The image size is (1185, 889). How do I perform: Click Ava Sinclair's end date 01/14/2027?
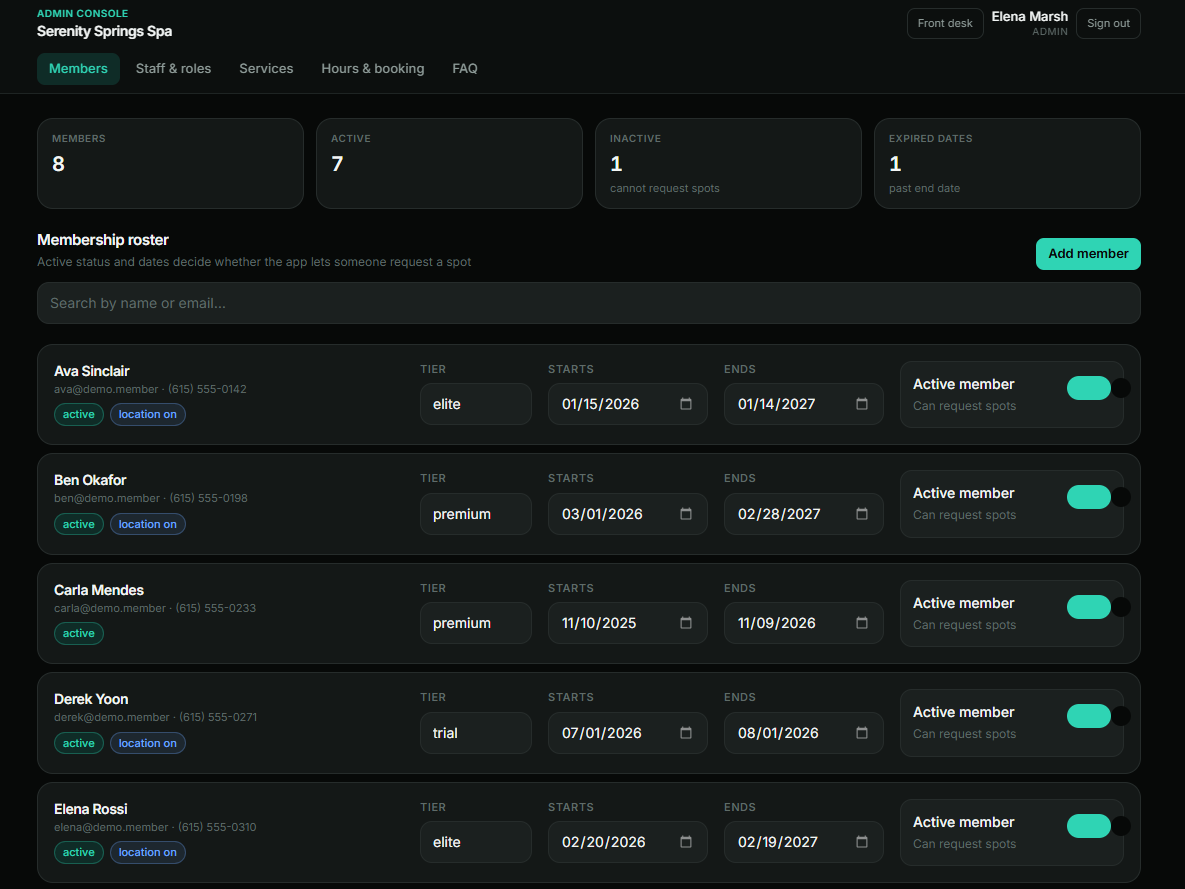(776, 404)
